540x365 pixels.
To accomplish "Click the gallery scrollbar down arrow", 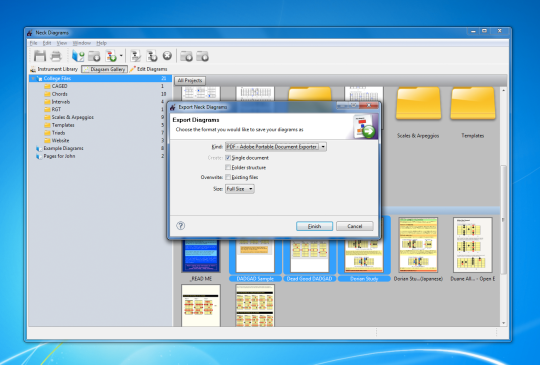I will tap(503, 323).
